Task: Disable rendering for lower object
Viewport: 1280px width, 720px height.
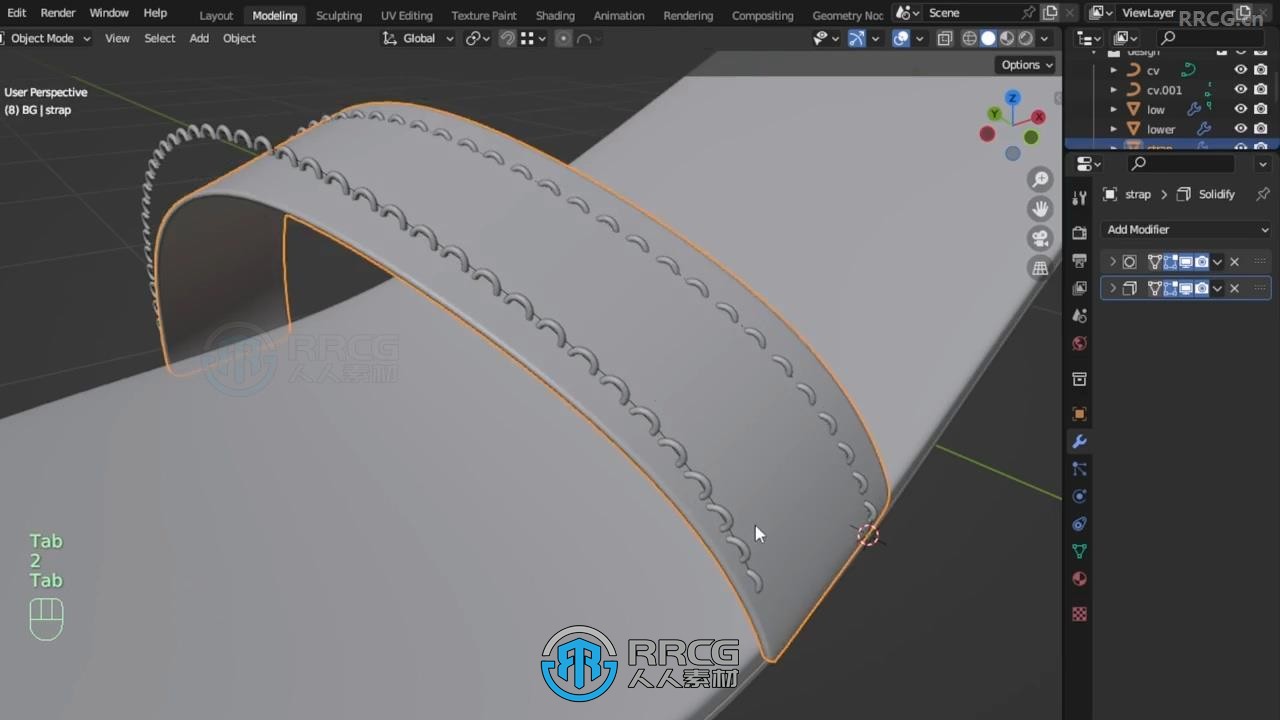Action: click(1260, 129)
